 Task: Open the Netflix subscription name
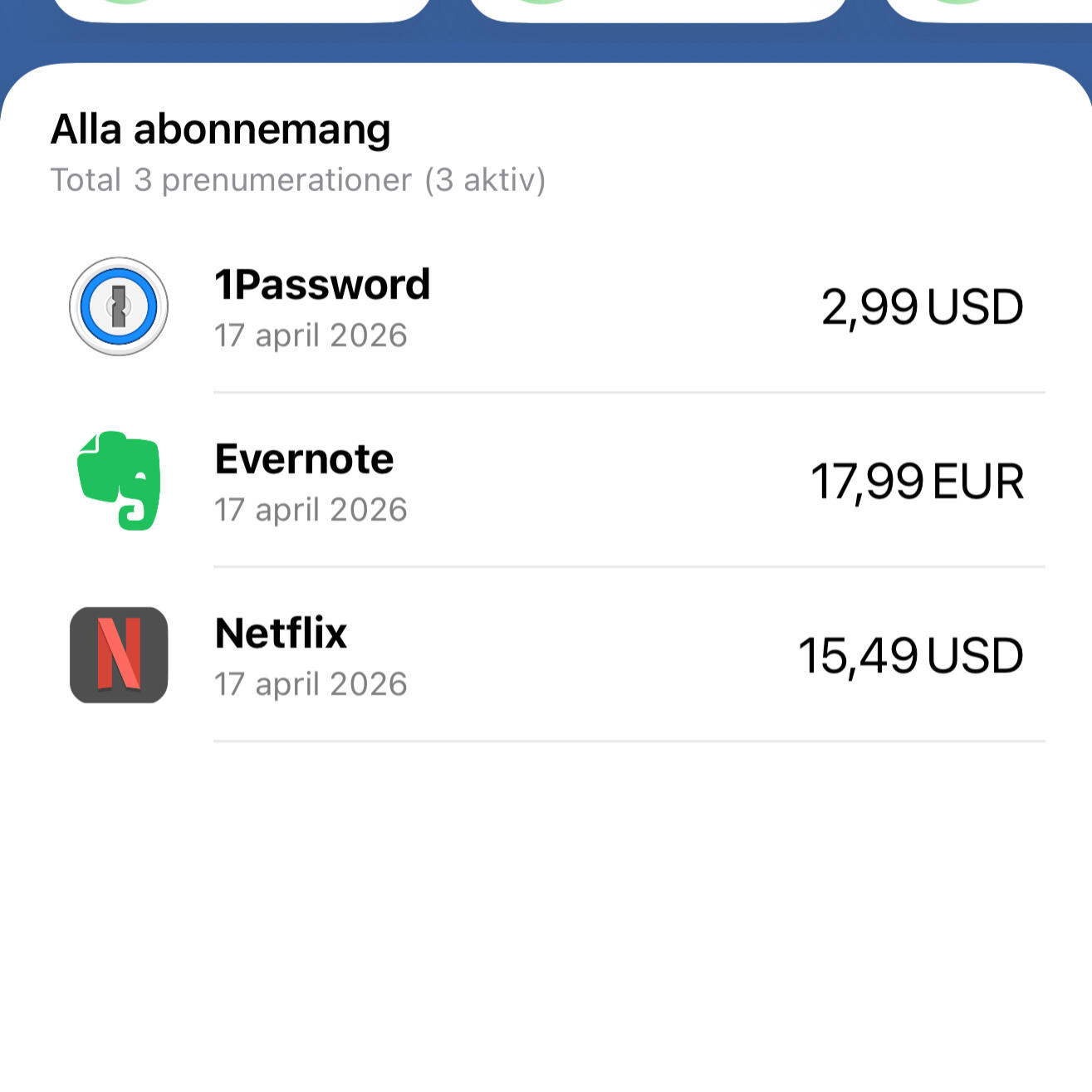[281, 634]
